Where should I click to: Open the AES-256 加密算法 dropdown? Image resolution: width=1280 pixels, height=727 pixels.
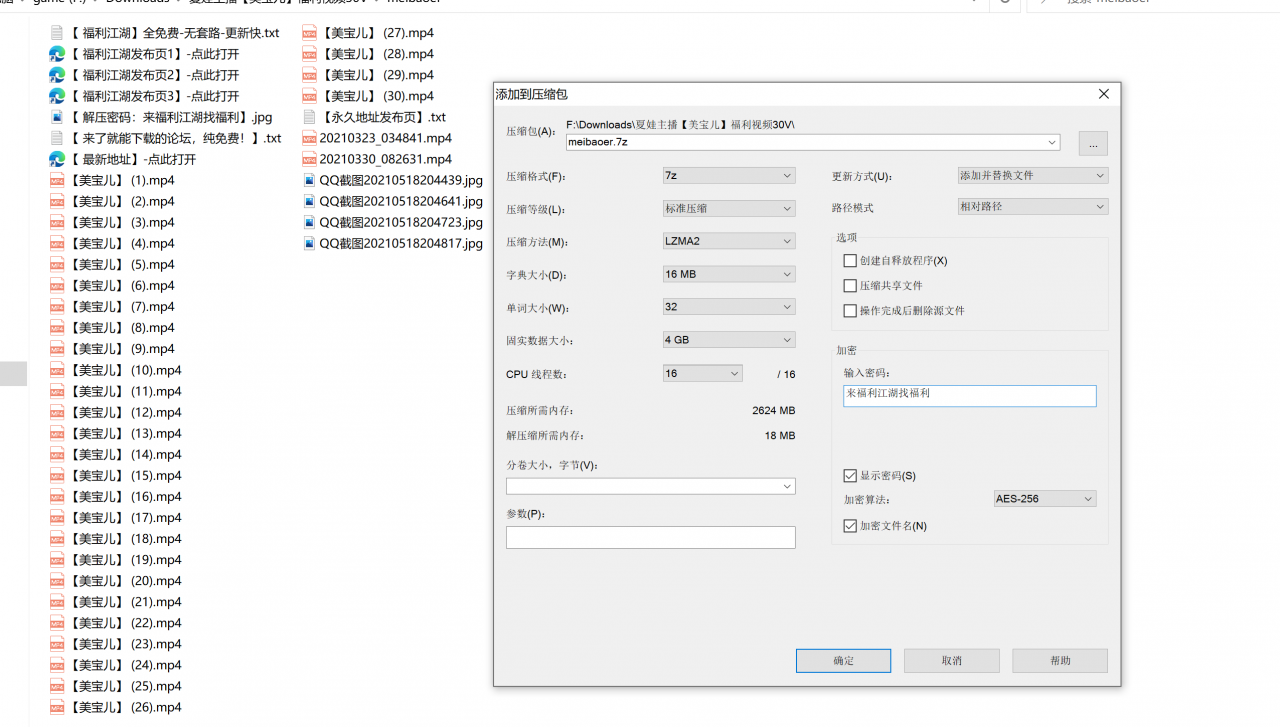(1045, 499)
